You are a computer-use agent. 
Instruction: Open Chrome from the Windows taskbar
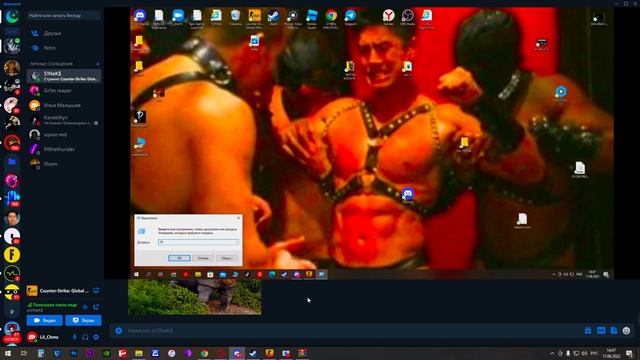click(204, 353)
